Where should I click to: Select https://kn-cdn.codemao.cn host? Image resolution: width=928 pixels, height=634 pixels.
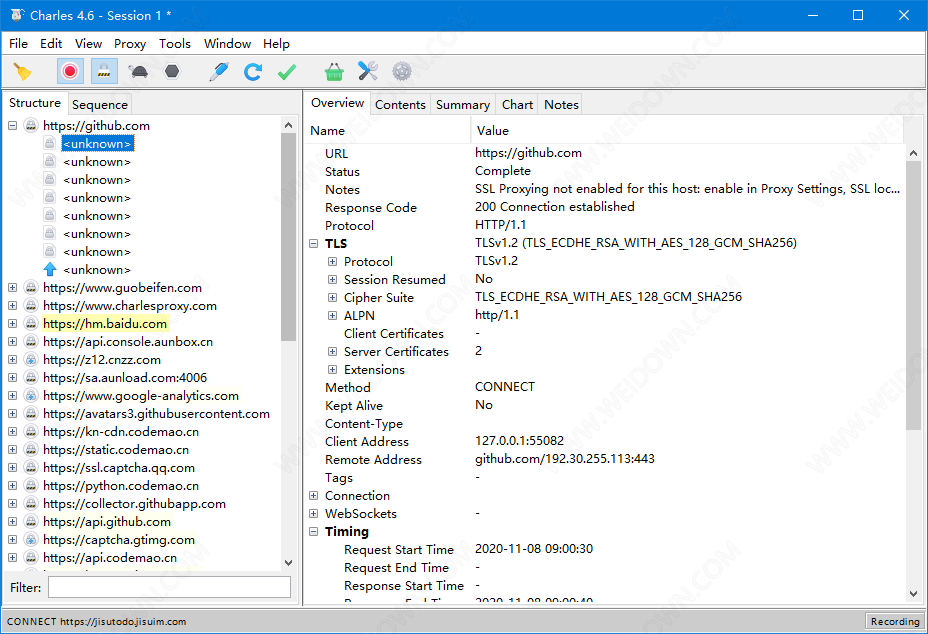[x=121, y=432]
